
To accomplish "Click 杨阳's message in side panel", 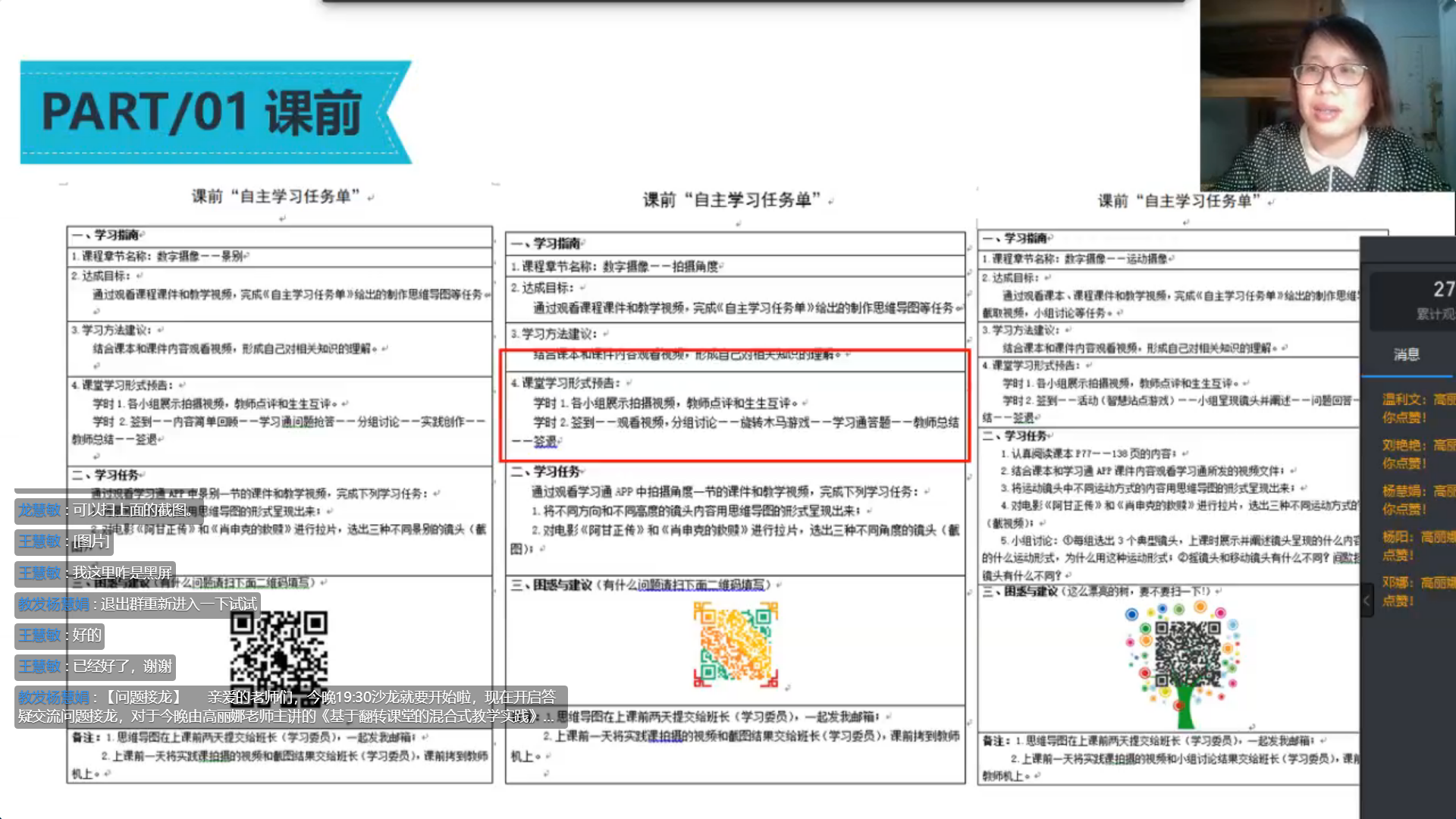I will tap(1418, 546).
